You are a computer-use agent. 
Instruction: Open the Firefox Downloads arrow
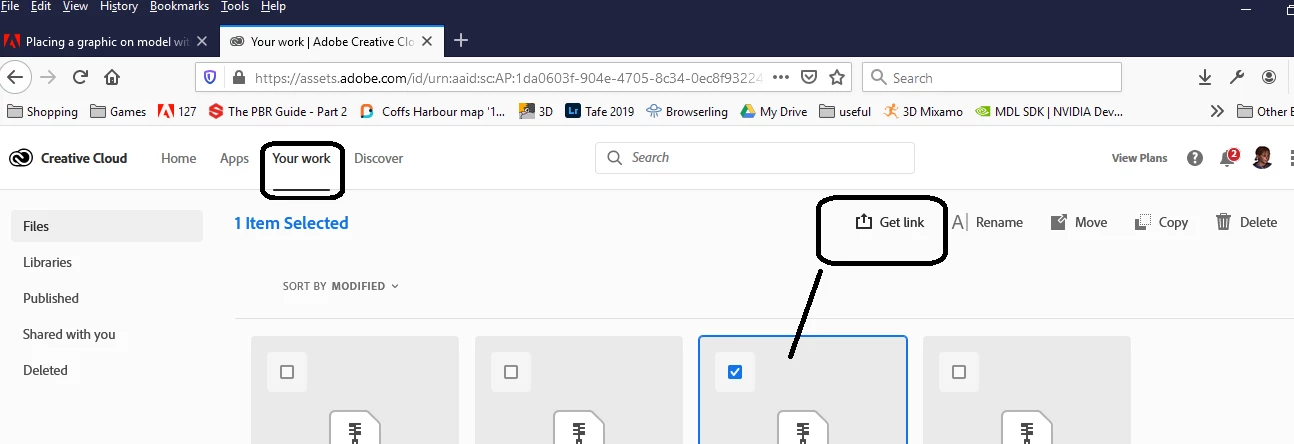tap(1205, 77)
